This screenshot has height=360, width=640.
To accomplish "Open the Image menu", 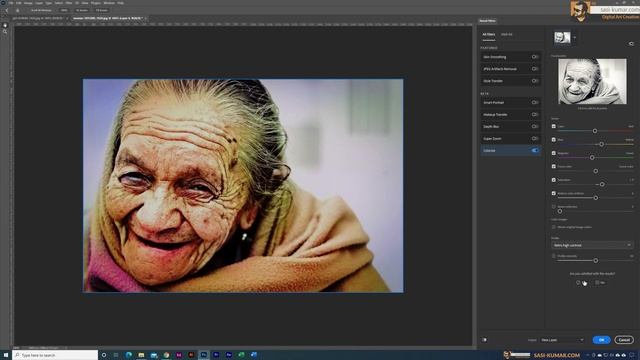I will pos(28,3).
